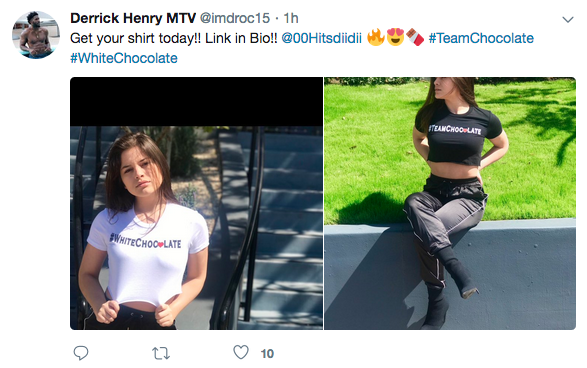Click the fire emoji in the tweet
587x368 pixels.
[x=375, y=37]
